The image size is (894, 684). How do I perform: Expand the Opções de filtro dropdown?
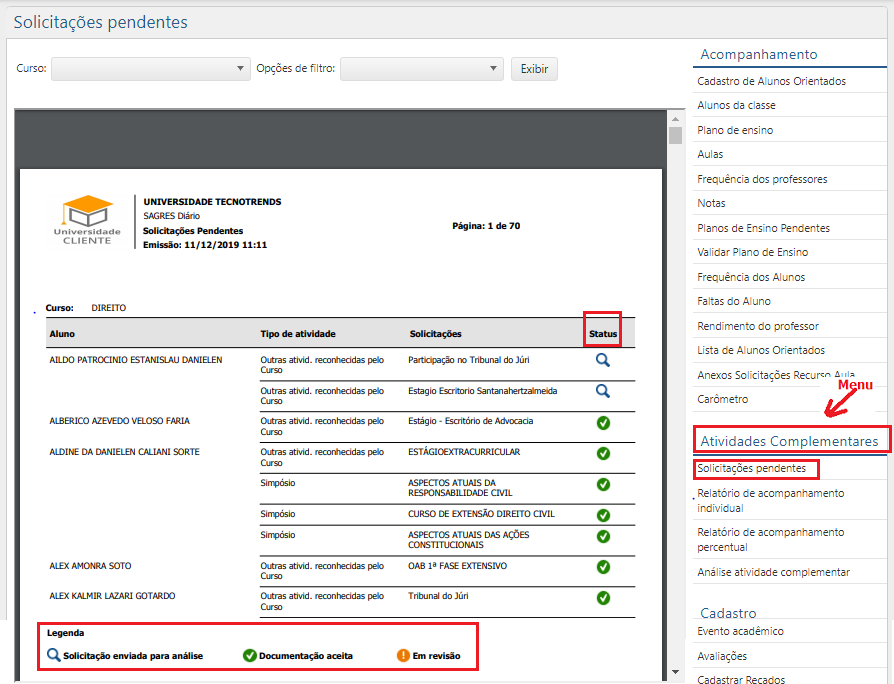421,68
